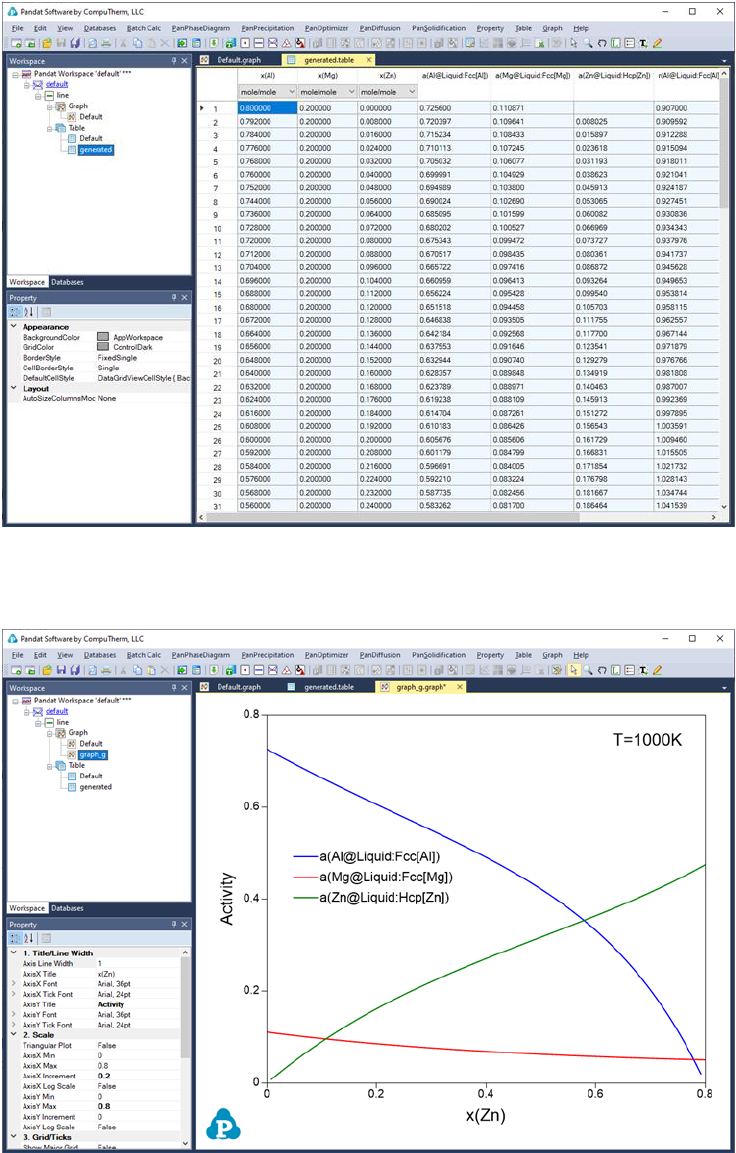Toggle Alphabetical sort in the graph window's Property panel
This screenshot has width=736, height=1153.
coord(30,938)
